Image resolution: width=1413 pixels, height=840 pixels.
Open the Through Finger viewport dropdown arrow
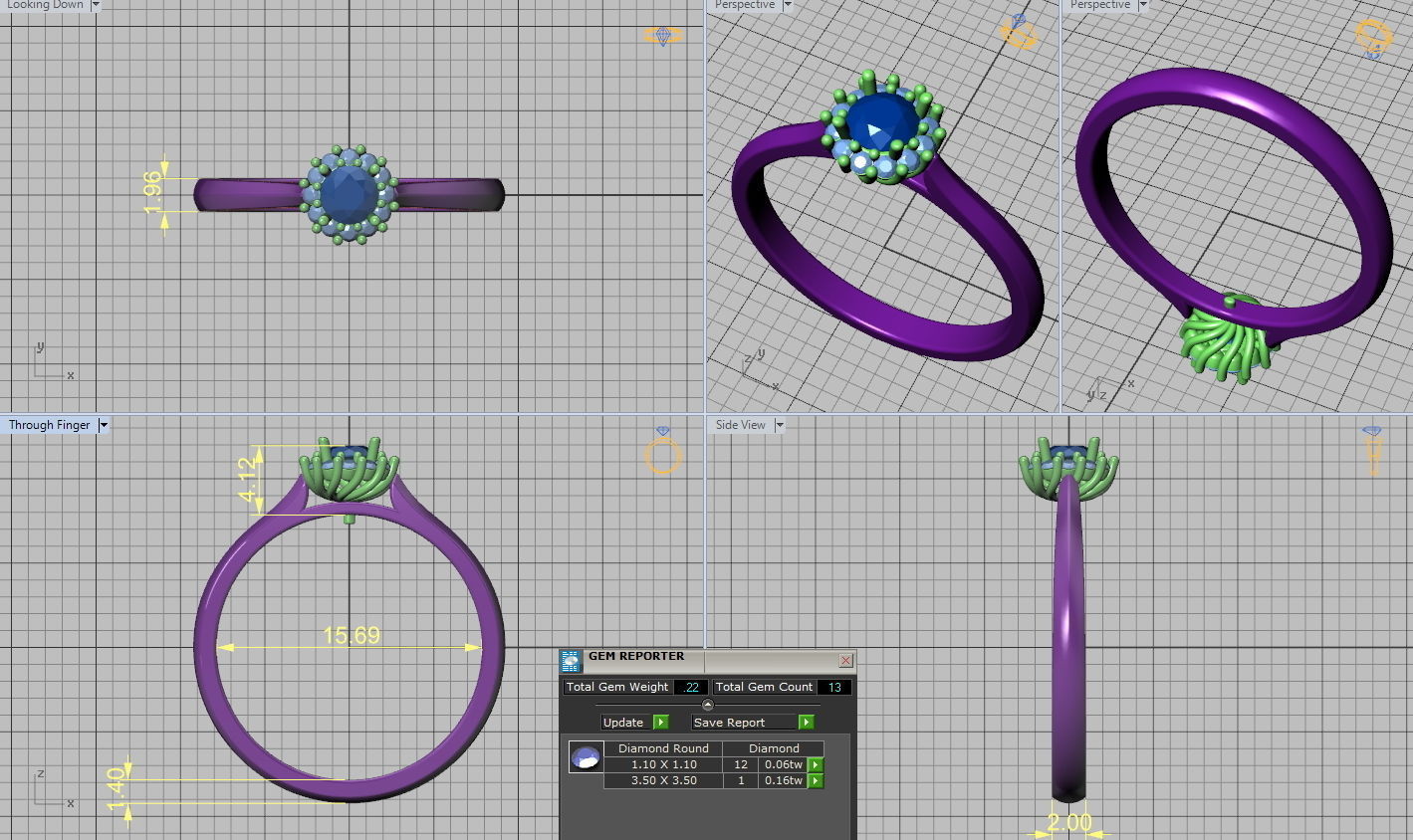click(x=103, y=425)
